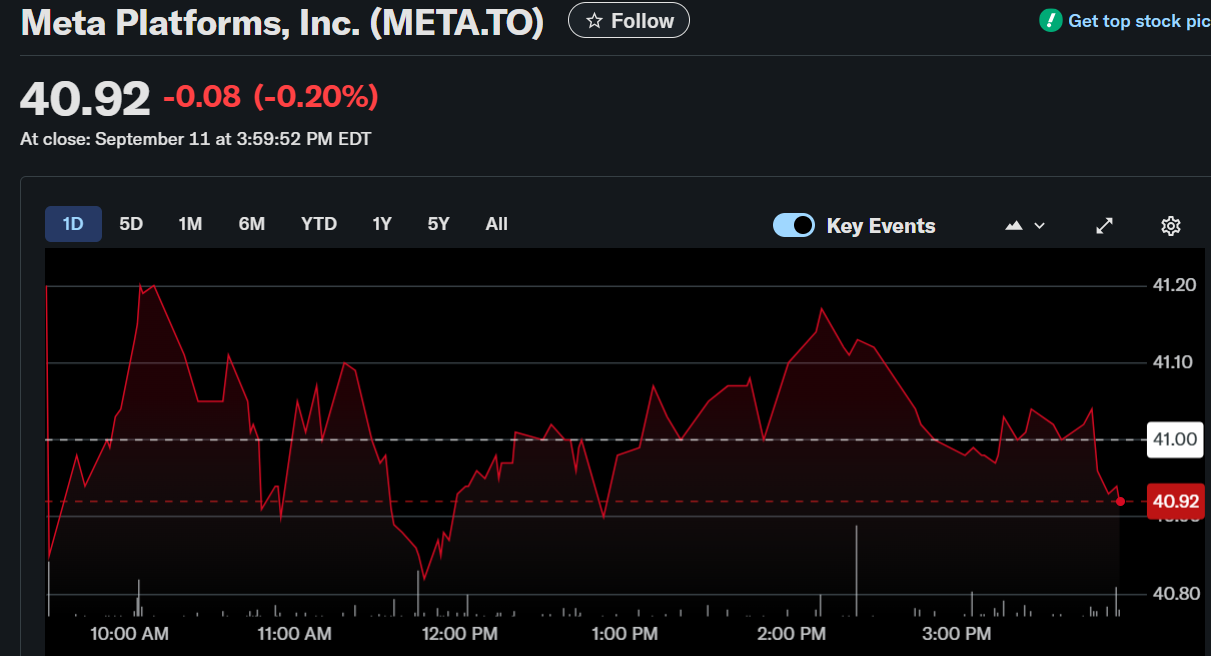Click the Follow button
Viewport: 1211px width, 656px height.
pyautogui.click(x=628, y=20)
